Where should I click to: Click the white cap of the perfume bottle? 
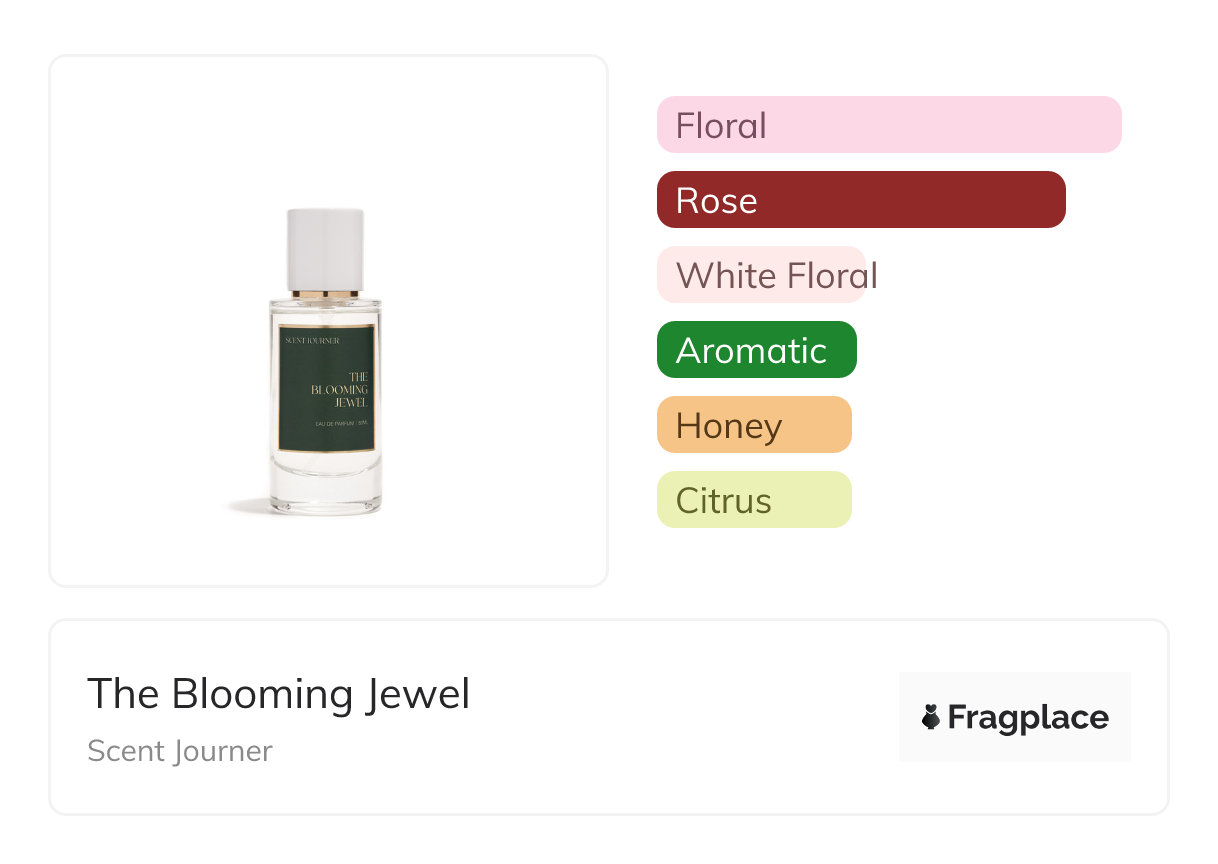[325, 248]
